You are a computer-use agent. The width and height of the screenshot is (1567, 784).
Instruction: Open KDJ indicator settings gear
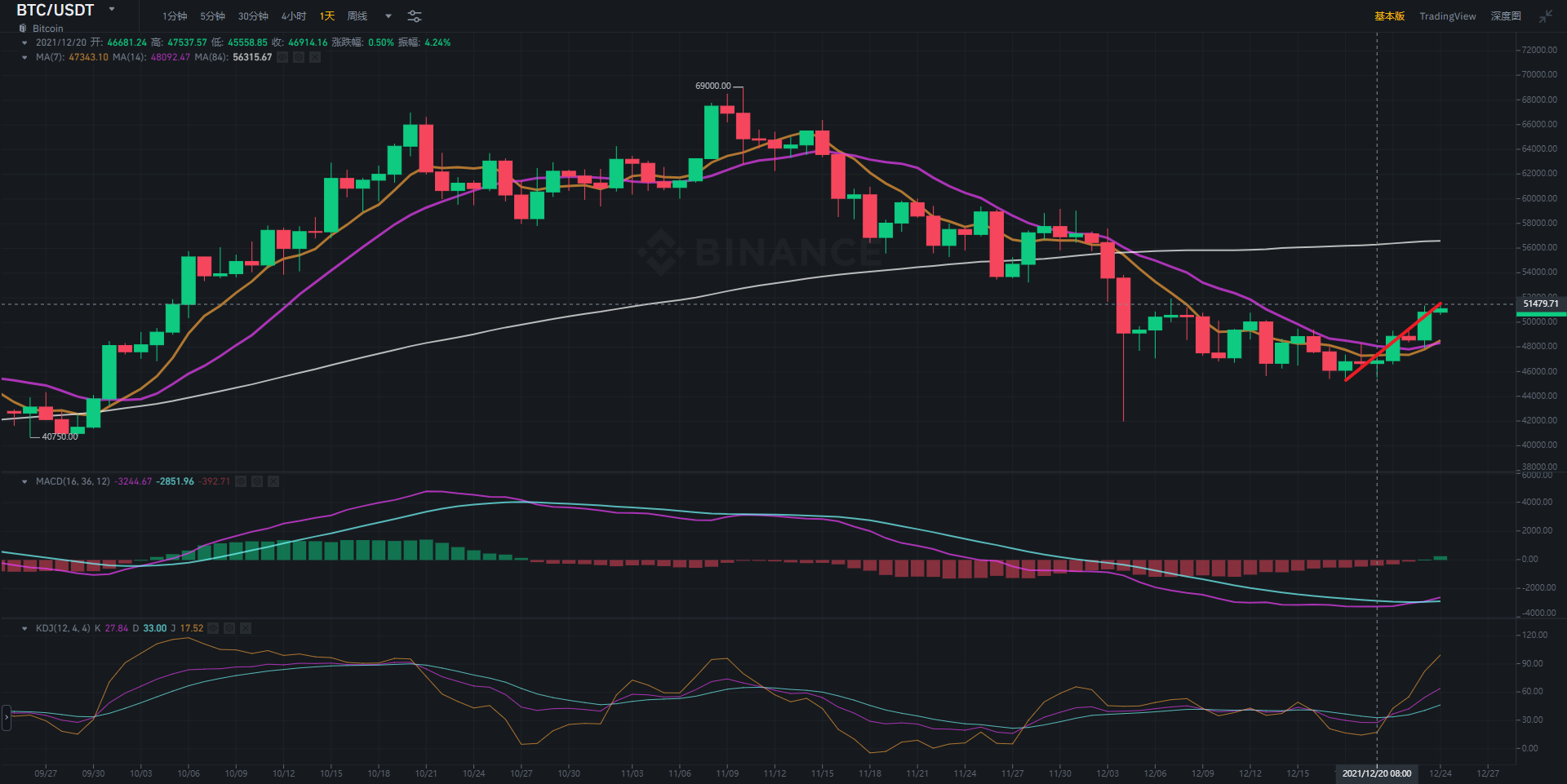[x=229, y=628]
